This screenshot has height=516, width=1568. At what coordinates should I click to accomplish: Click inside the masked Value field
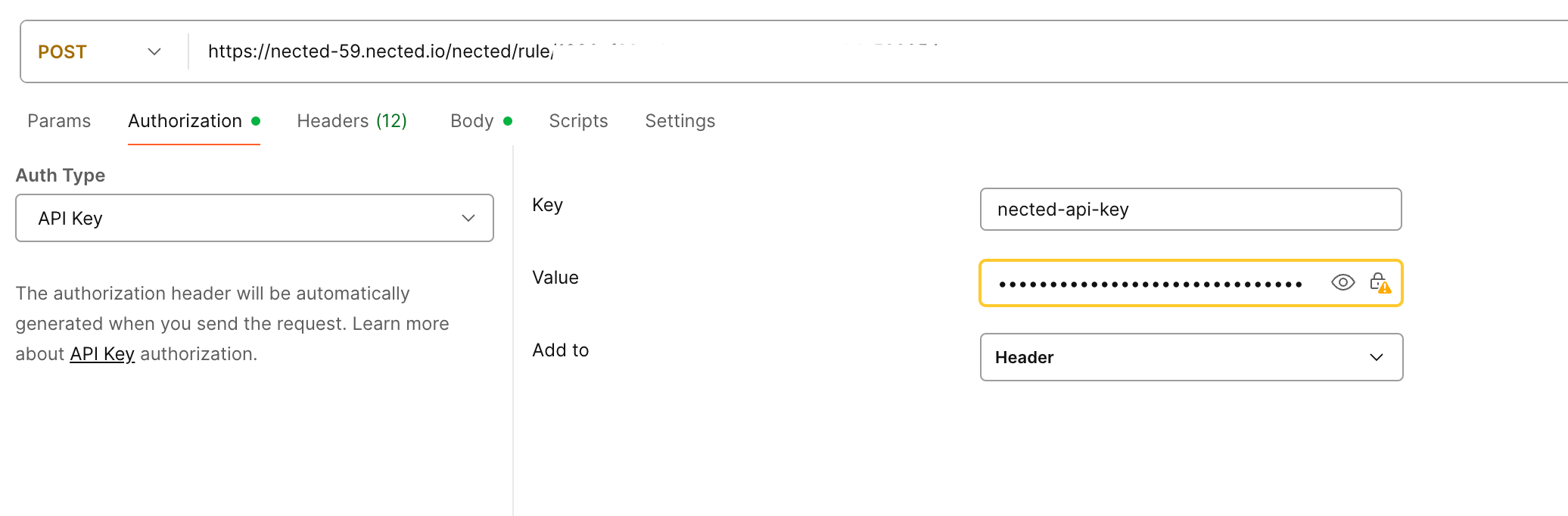pyautogui.click(x=1150, y=284)
